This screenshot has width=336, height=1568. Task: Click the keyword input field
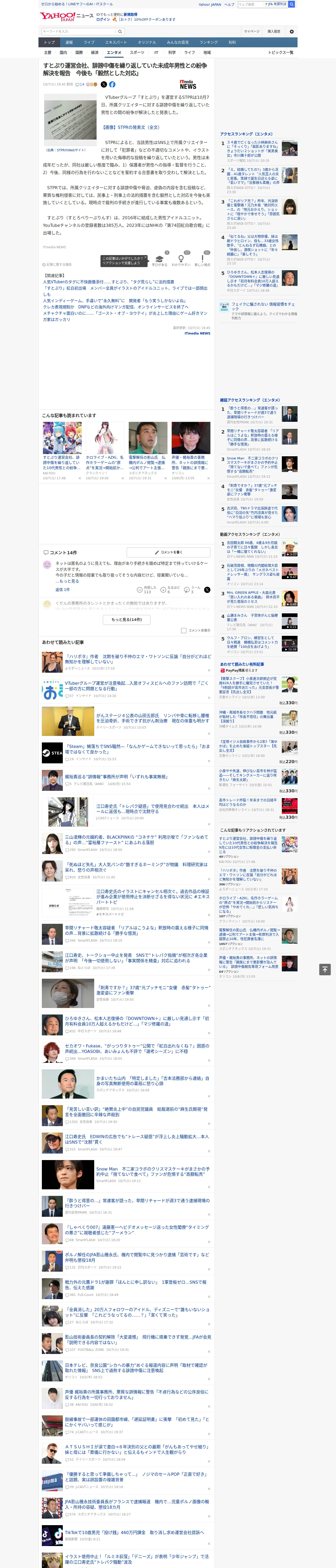coord(79,32)
